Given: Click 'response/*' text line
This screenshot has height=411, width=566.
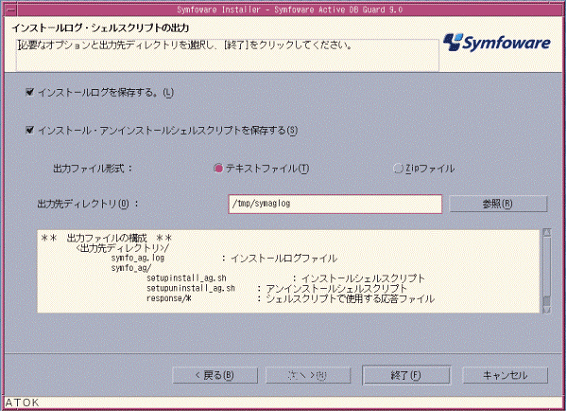Looking at the screenshot, I should (x=169, y=298).
